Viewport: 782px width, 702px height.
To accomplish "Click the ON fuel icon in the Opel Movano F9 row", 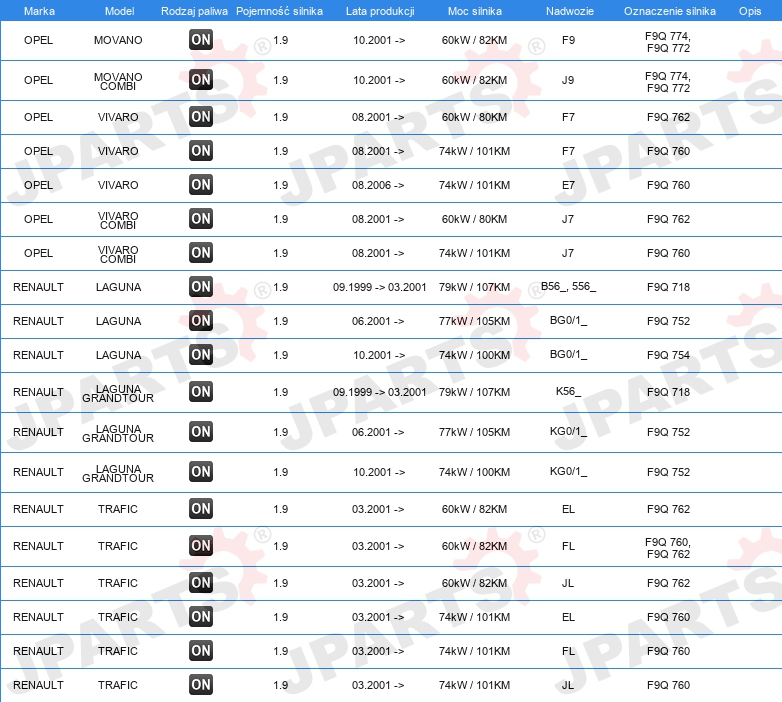I will tap(201, 40).
